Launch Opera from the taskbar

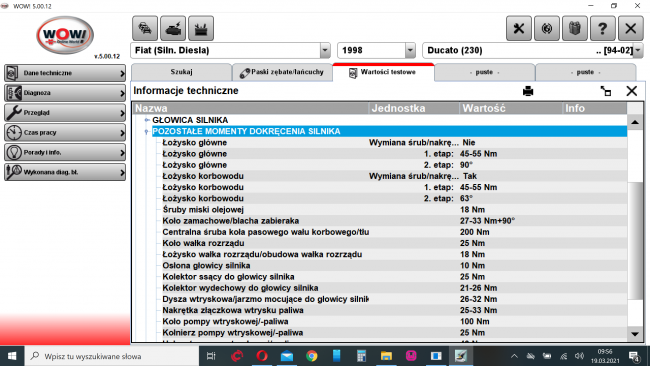(x=262, y=356)
